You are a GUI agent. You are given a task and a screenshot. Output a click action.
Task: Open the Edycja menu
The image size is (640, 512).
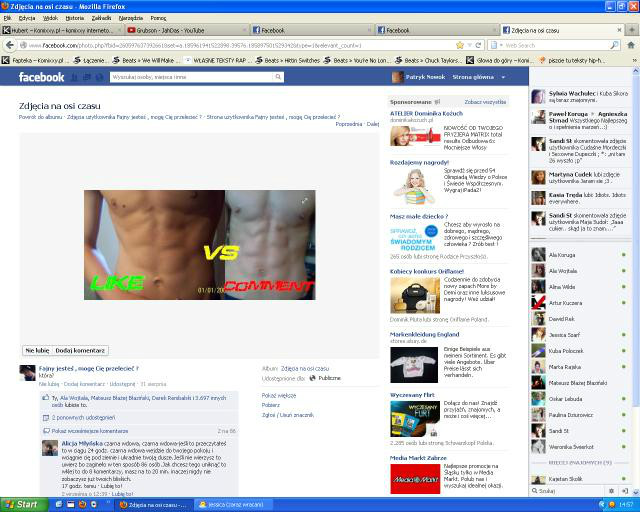27,18
